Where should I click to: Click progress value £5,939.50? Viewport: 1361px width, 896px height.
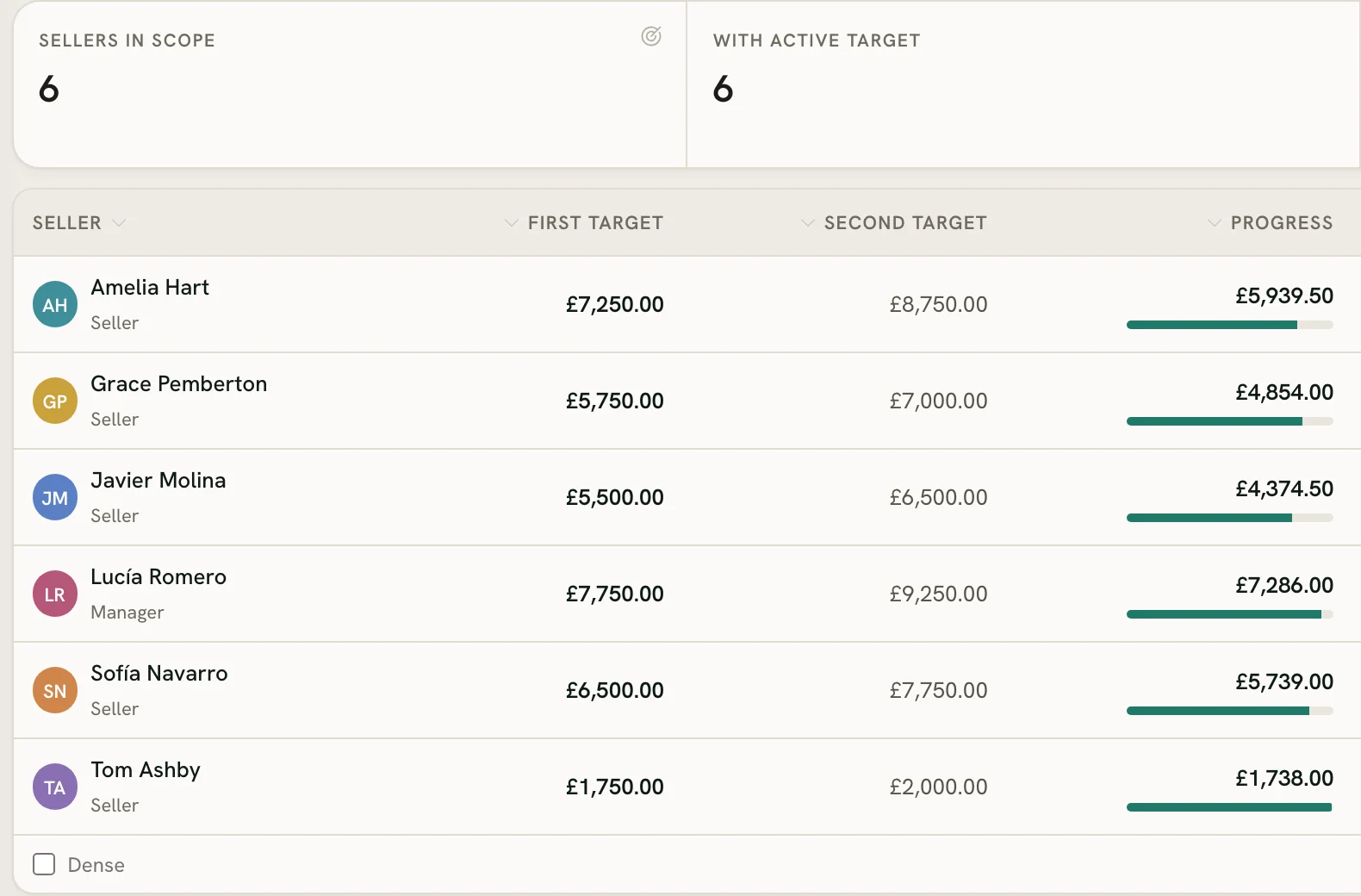click(1284, 296)
